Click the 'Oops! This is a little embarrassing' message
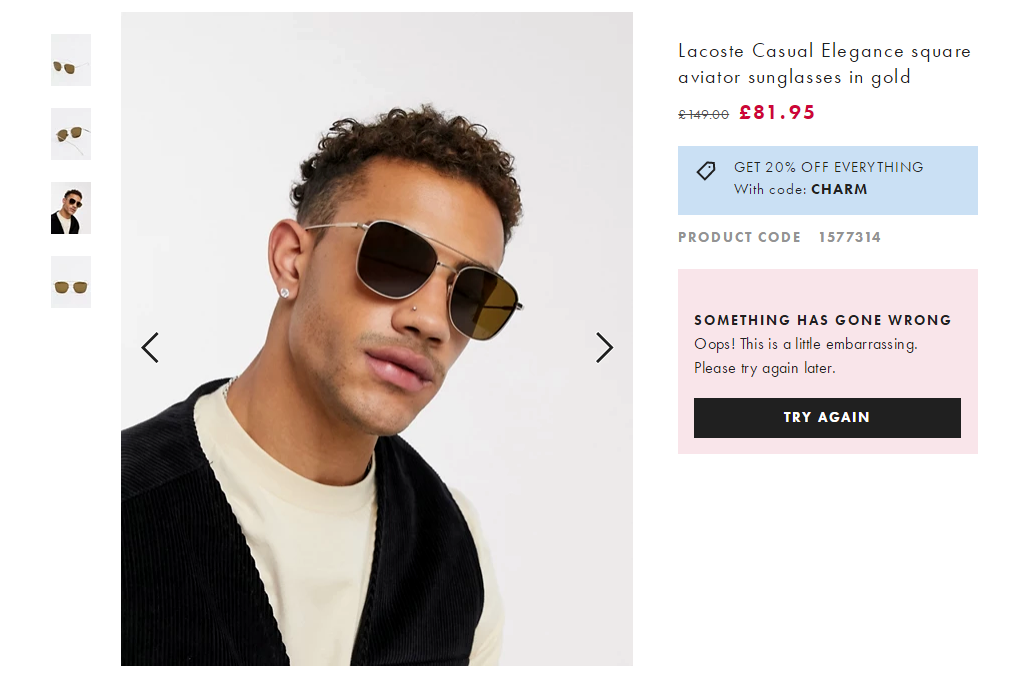 coord(805,344)
